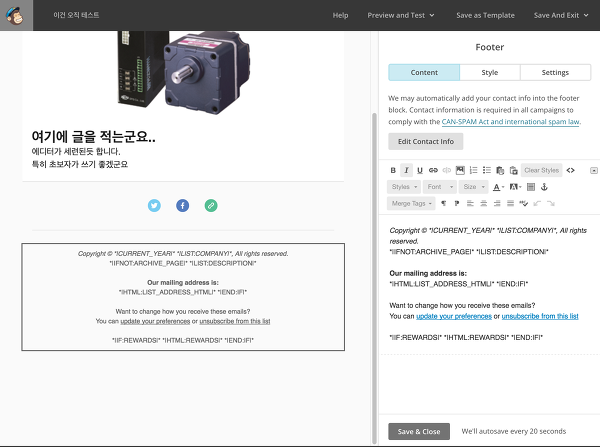The image size is (600, 447).
Task: Insert an image using the image icon
Action: pos(460,170)
